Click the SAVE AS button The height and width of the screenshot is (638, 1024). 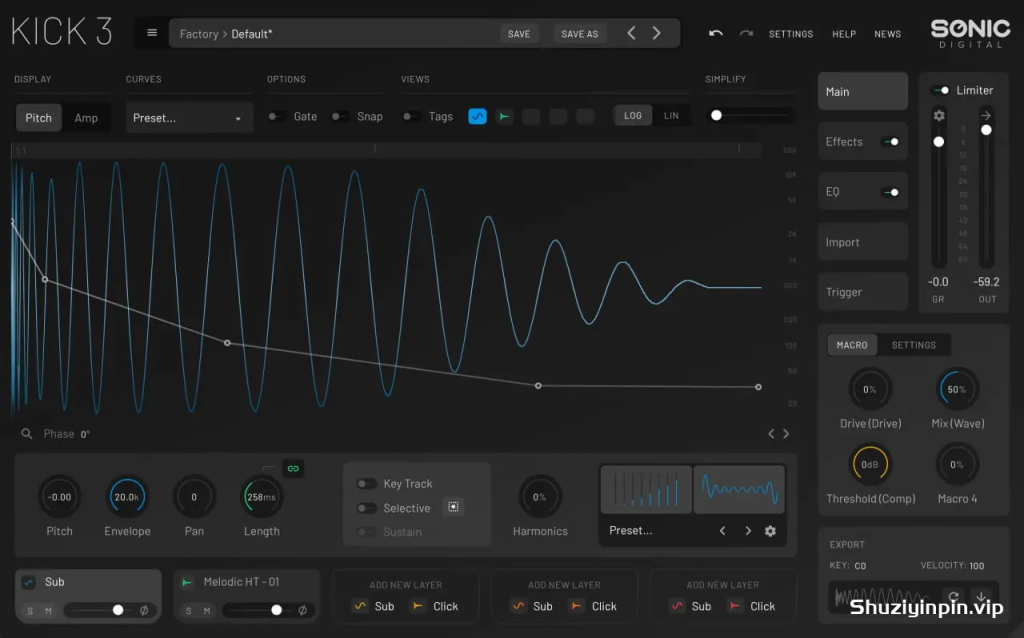point(580,34)
